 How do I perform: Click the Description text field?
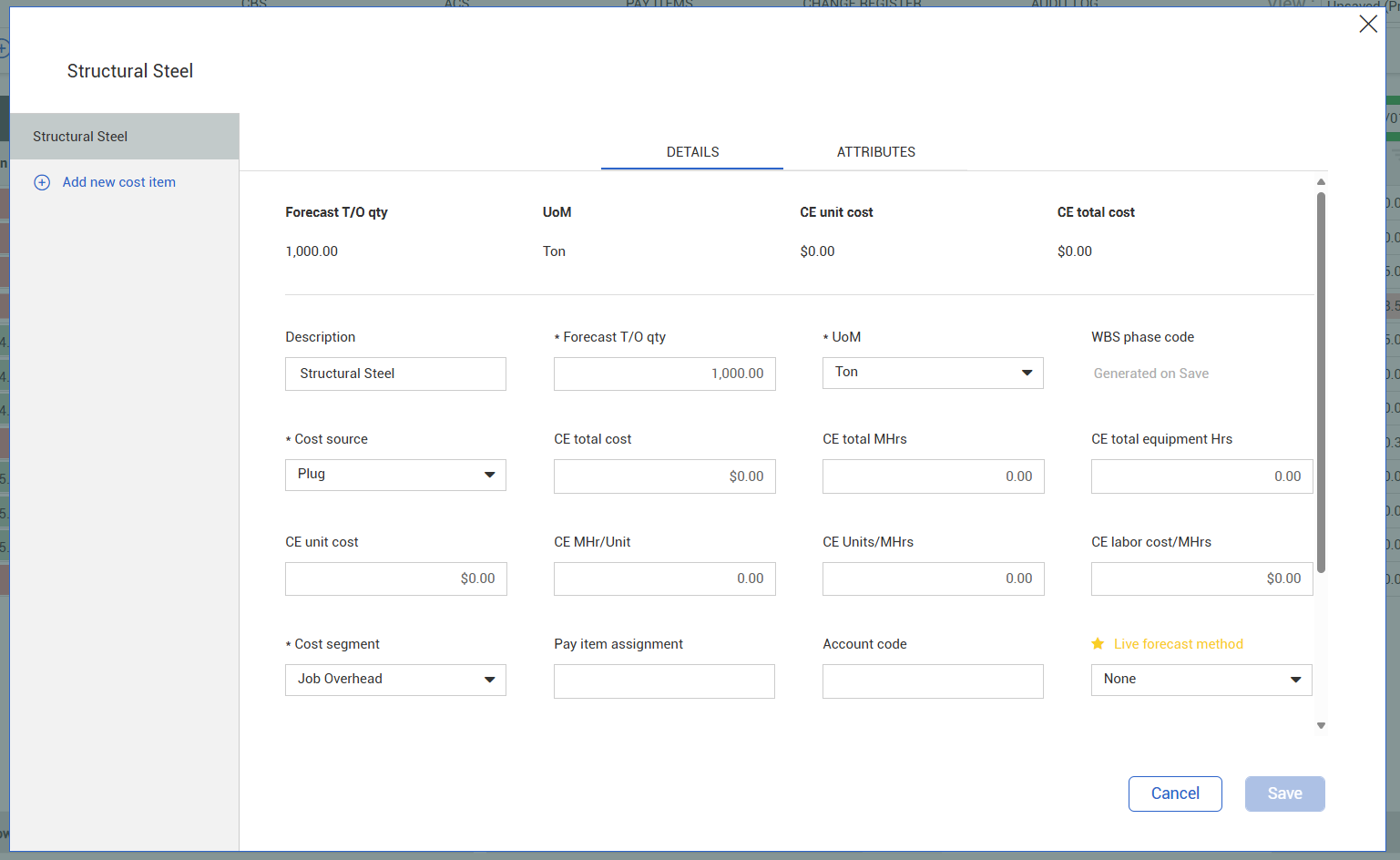tap(395, 374)
